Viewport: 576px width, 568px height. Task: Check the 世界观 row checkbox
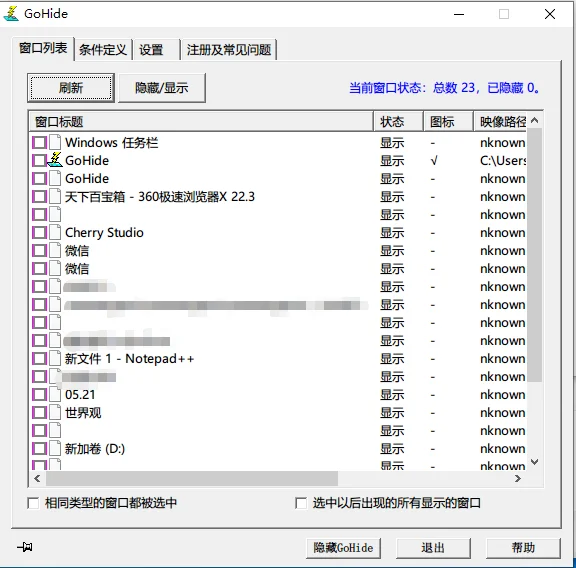point(39,412)
